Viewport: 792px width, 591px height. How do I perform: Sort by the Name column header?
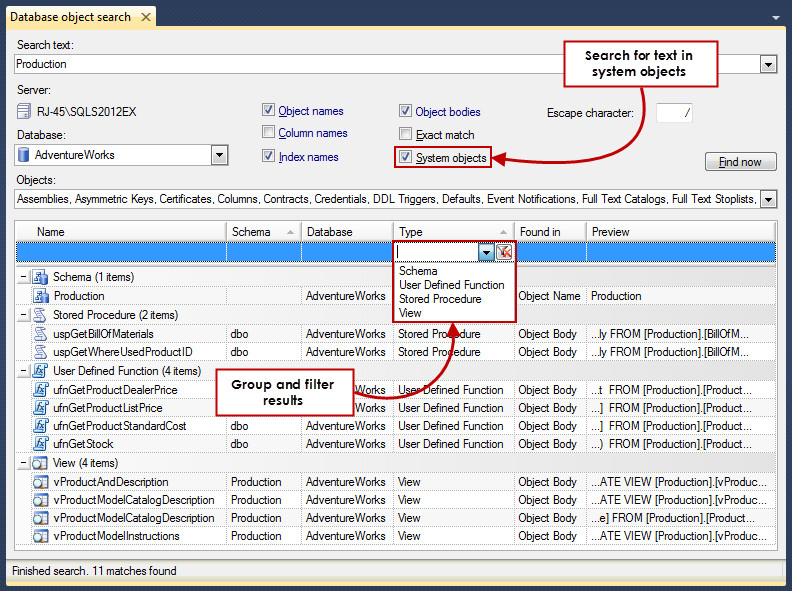coord(121,232)
